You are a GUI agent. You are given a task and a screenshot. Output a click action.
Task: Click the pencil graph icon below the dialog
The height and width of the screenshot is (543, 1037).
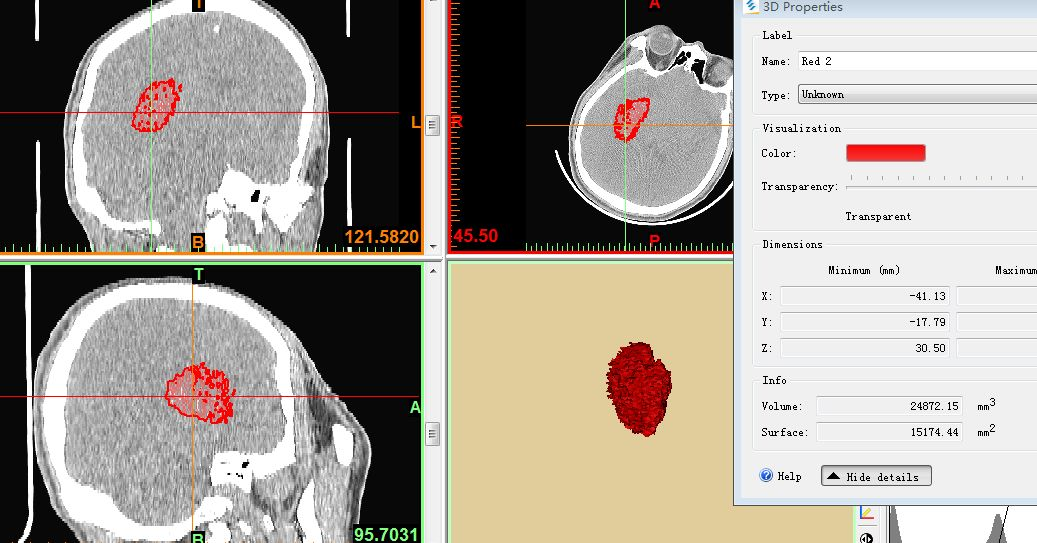click(x=866, y=514)
